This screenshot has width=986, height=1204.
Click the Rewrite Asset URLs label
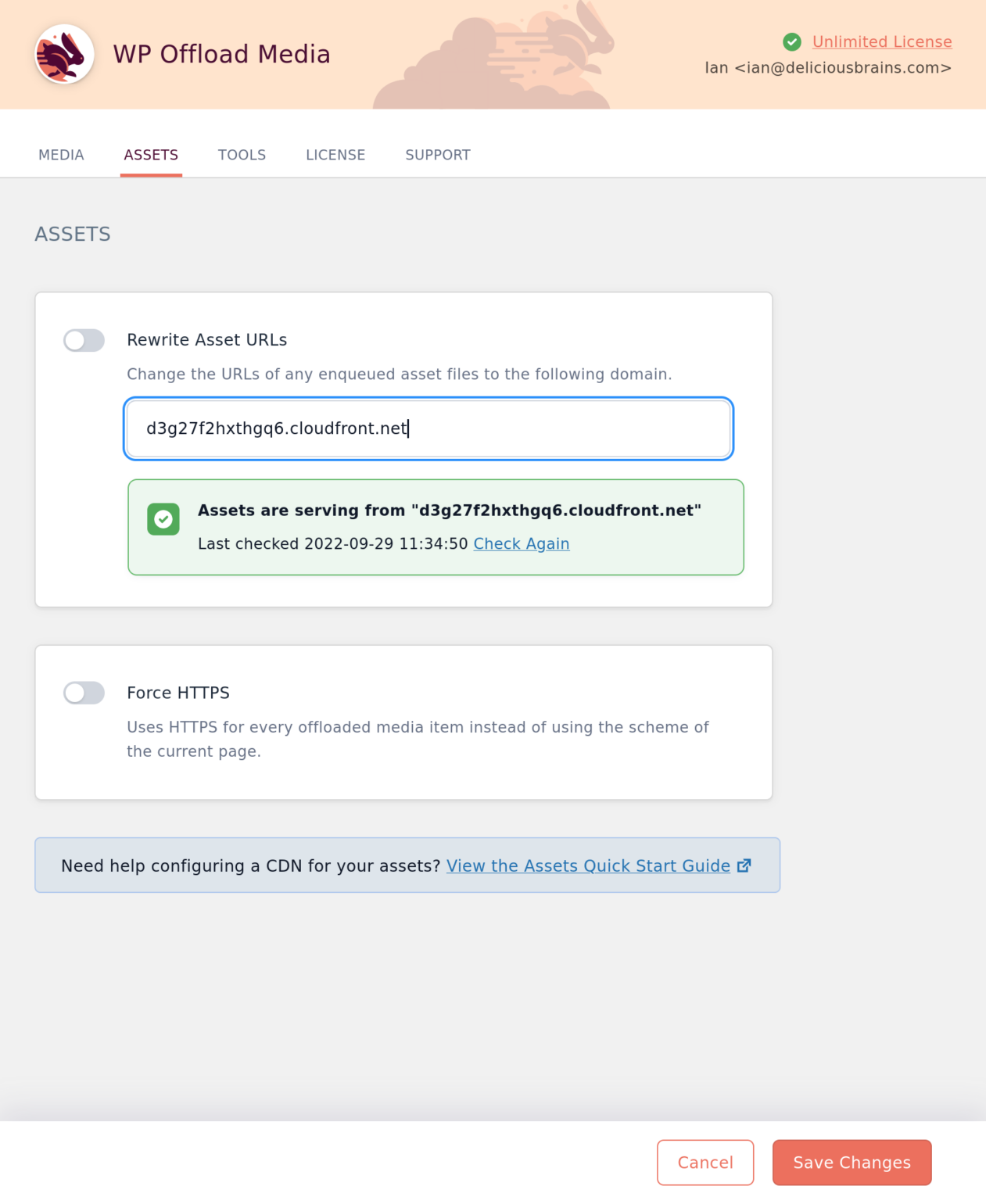click(207, 340)
